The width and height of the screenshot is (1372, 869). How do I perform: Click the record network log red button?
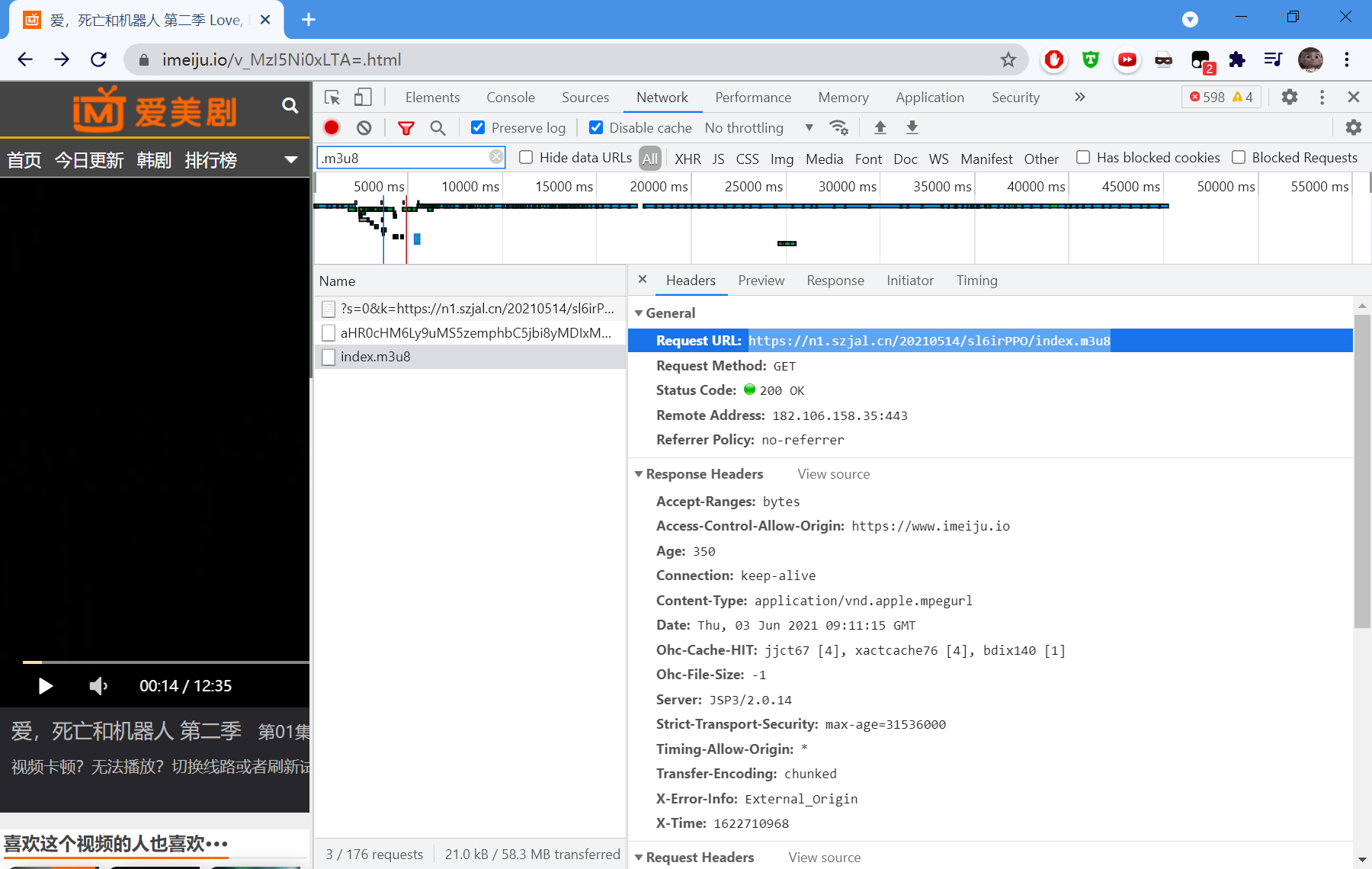[331, 127]
